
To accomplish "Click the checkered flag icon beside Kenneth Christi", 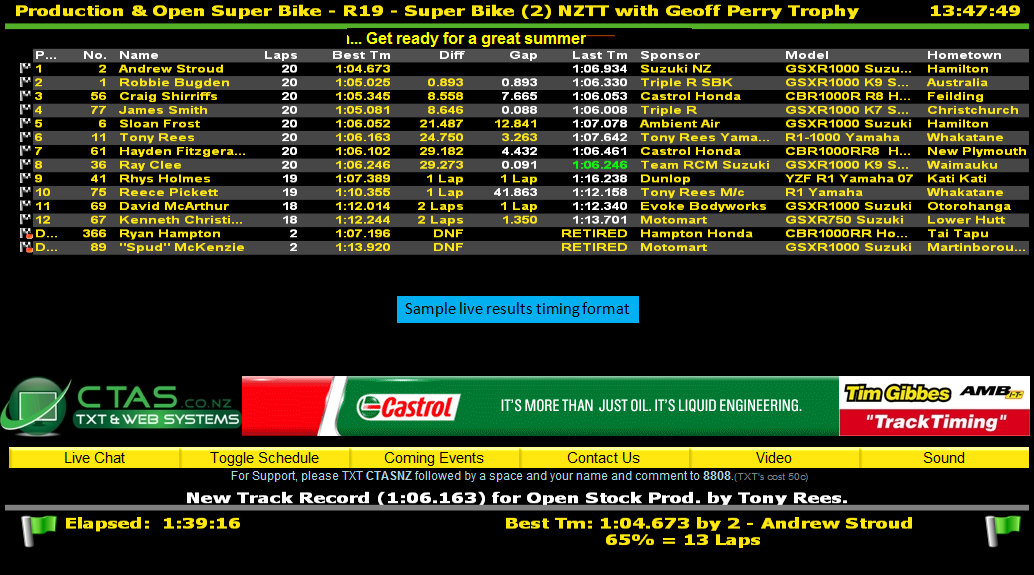I will 26,220.
